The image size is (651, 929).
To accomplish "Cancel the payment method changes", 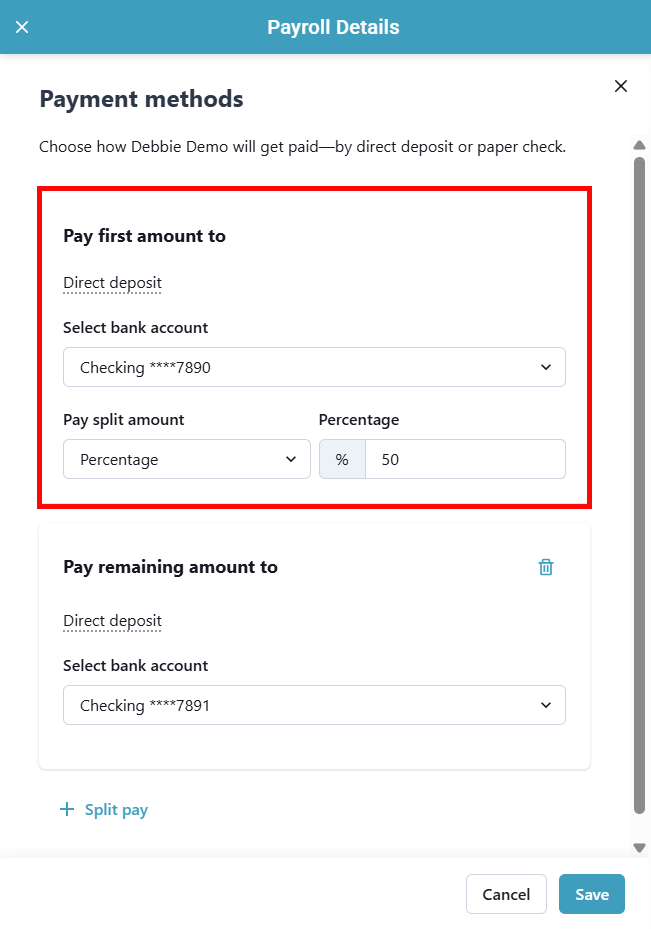I will click(x=506, y=894).
